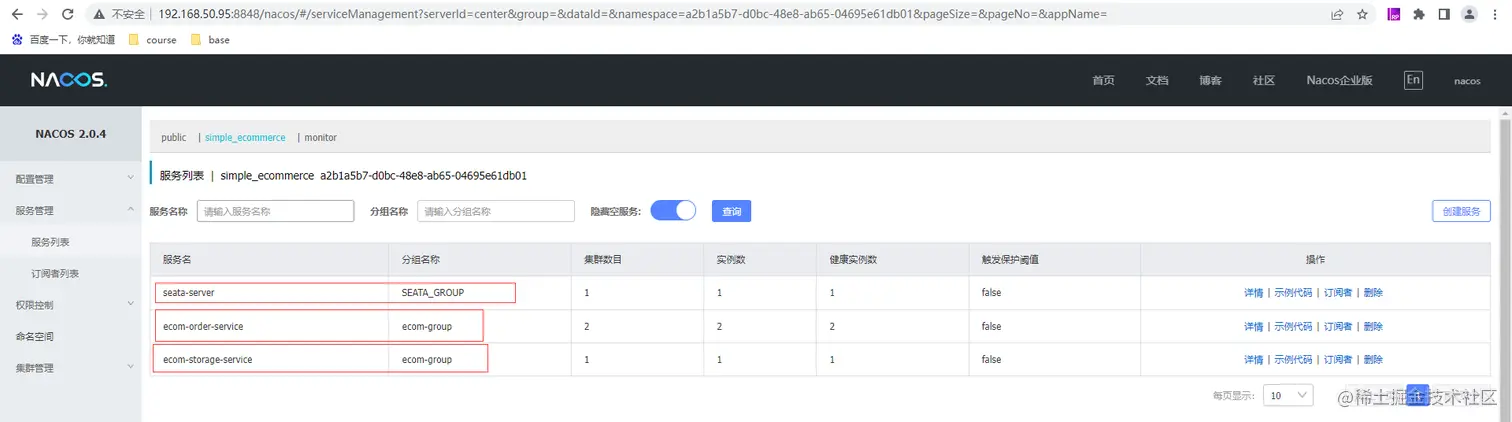The height and width of the screenshot is (422, 1512).
Task: Click the ecom-storage-service service name
Action: coord(207,359)
